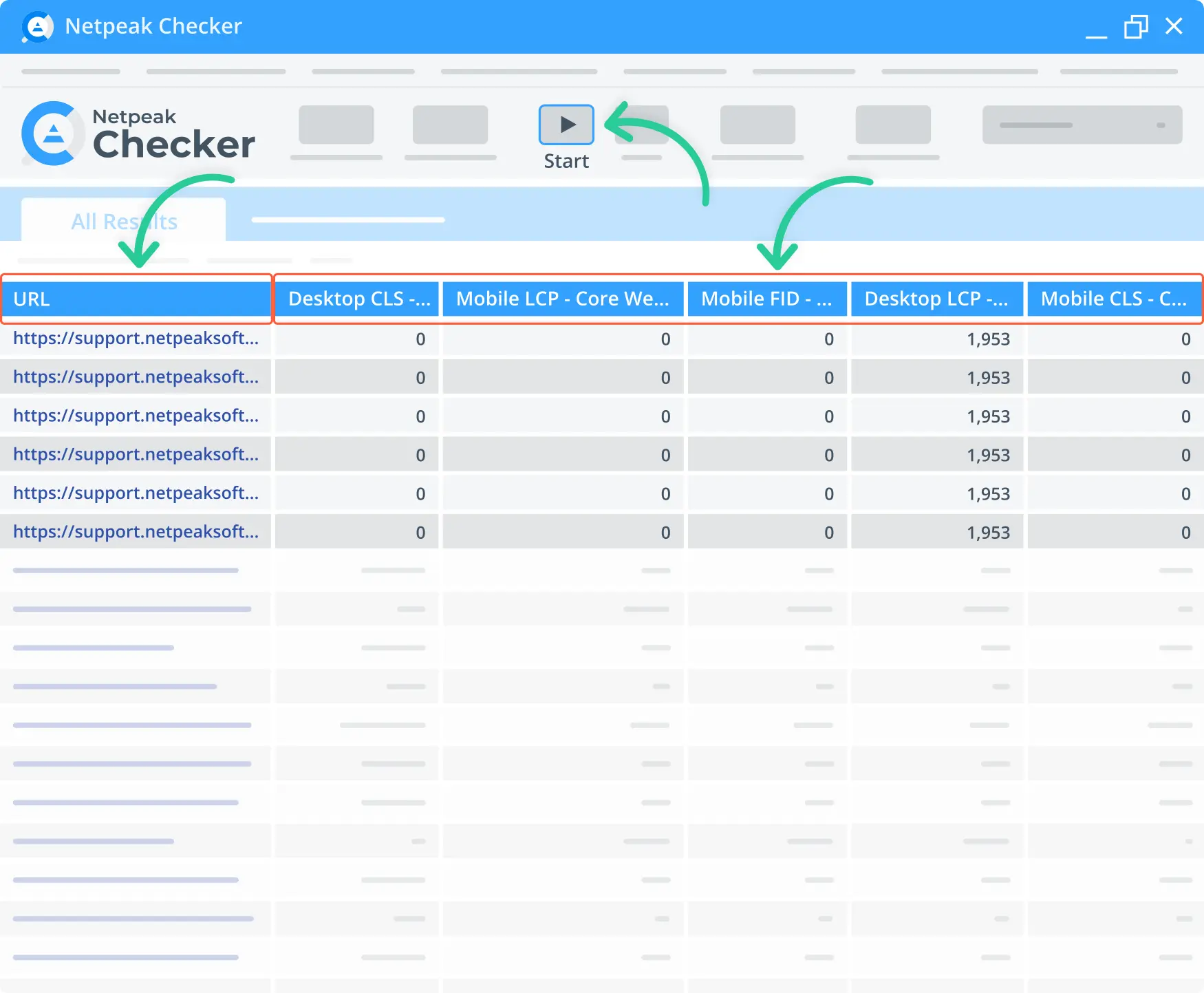The image size is (1204, 993).
Task: Click the Netpeak Checker window title text
Action: [153, 26]
